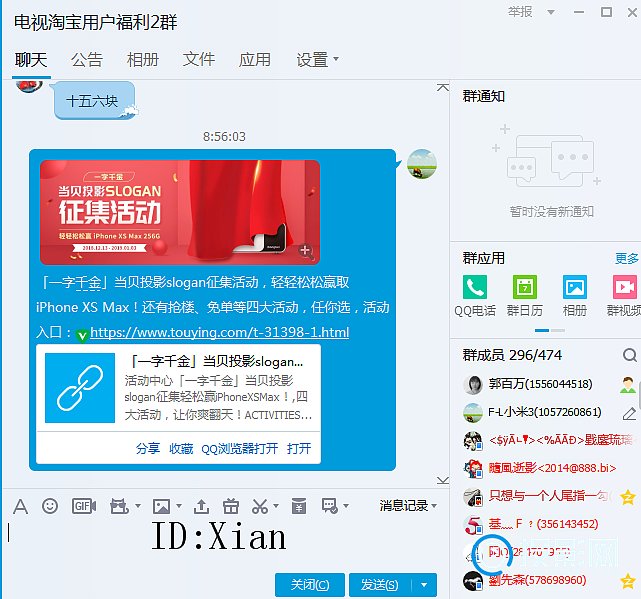Select member 劉先森(578698960)
This screenshot has height=599, width=641.
pos(537,580)
